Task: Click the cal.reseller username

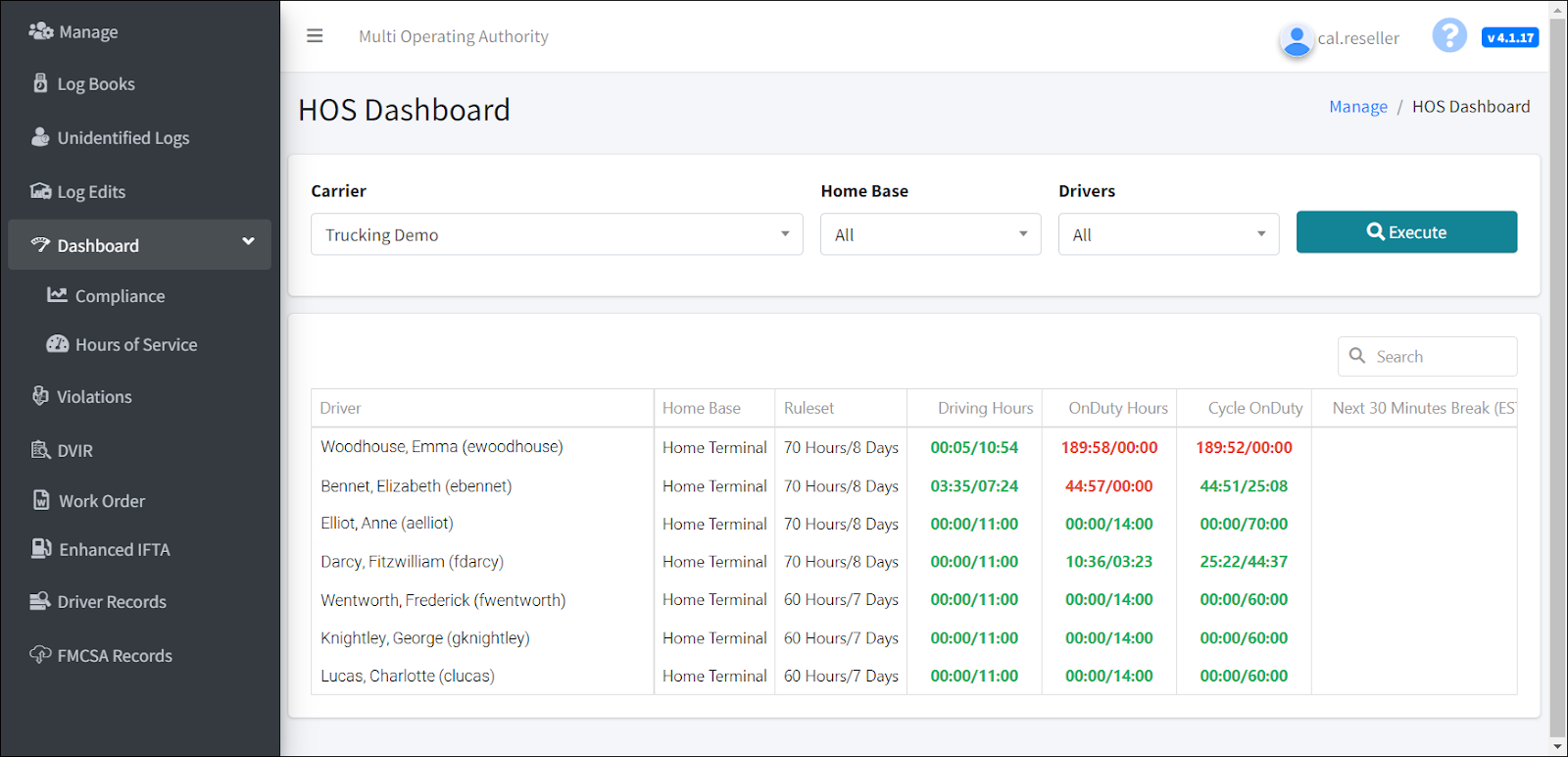Action: pos(1358,38)
